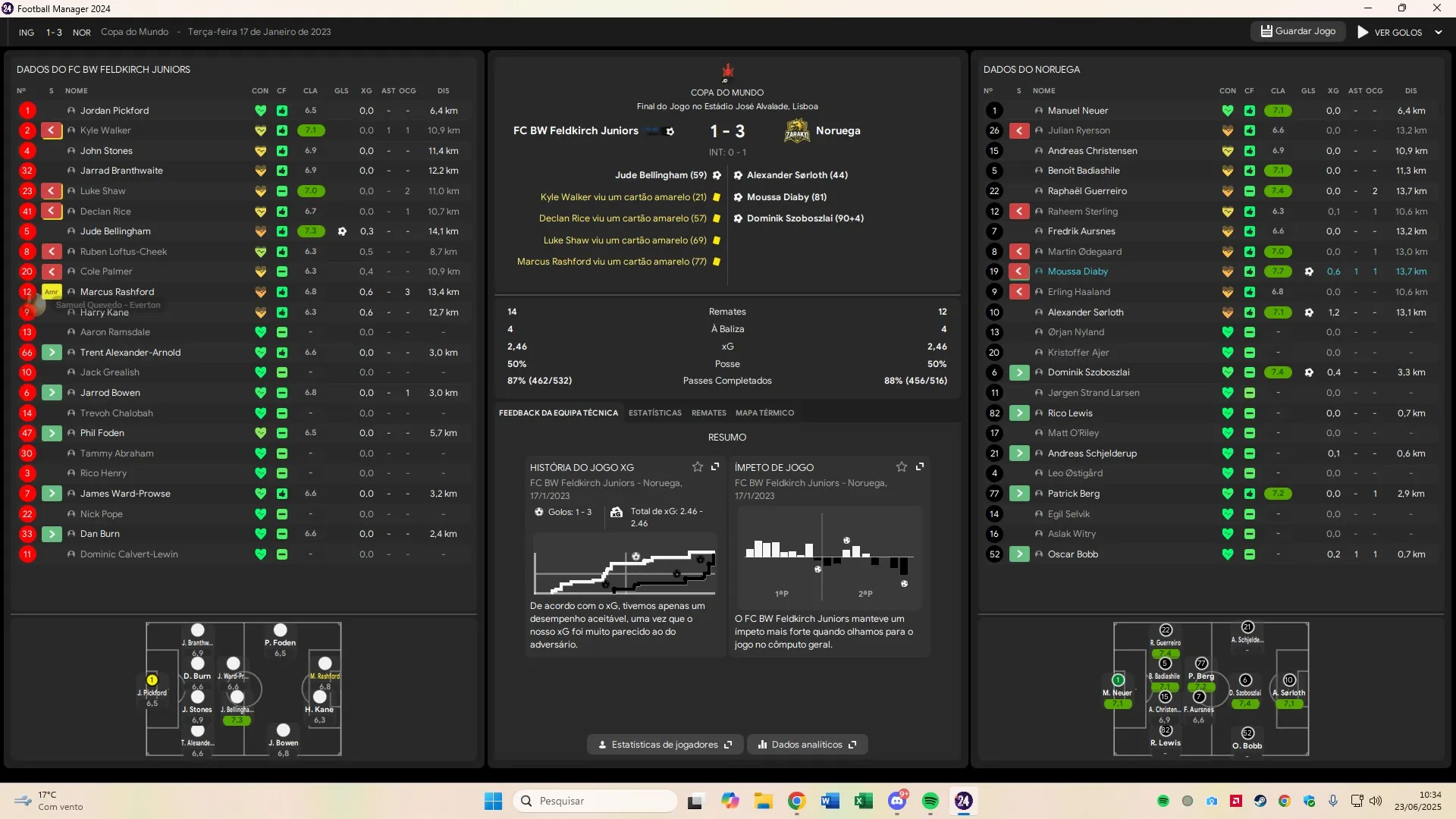Viewport: 1456px width, 819px height.
Task: Click the substituted-off arrow for Raheem Sterling
Action: (x=1019, y=212)
